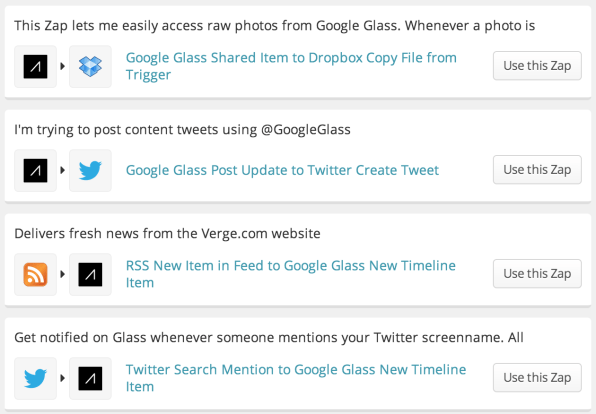Click the Dropbox icon

tap(90, 67)
